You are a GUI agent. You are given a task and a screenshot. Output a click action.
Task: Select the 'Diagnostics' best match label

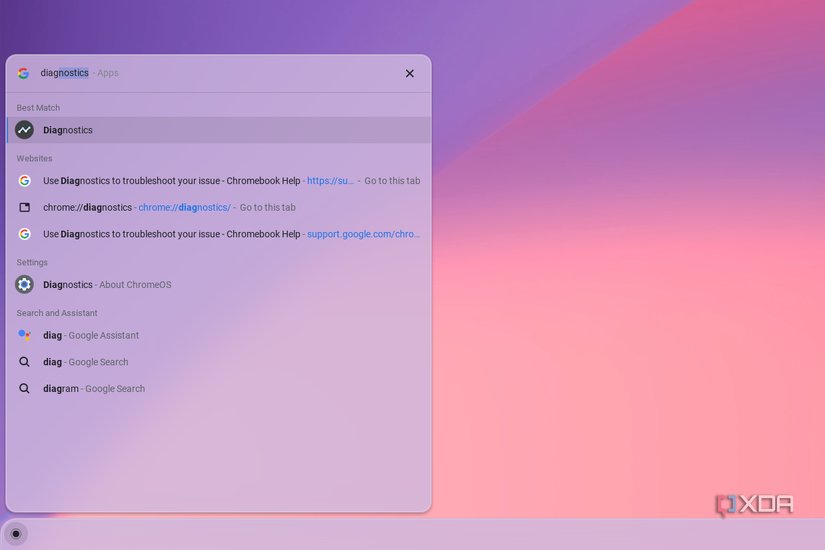(68, 130)
